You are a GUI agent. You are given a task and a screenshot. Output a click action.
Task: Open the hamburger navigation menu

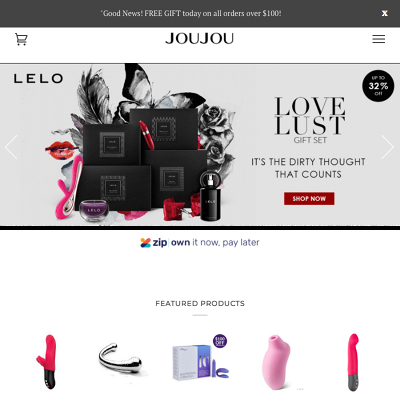point(378,39)
